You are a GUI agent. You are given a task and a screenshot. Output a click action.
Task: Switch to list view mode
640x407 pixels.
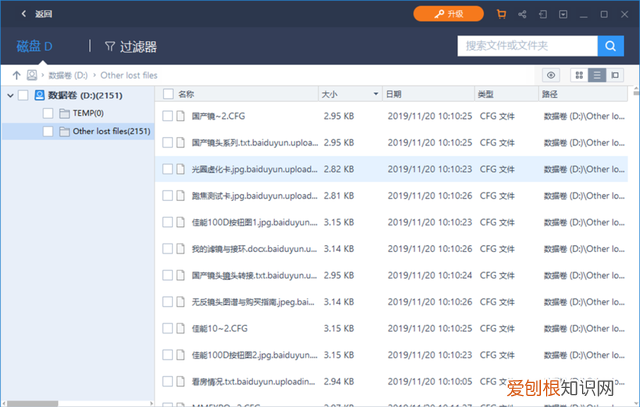[597, 75]
